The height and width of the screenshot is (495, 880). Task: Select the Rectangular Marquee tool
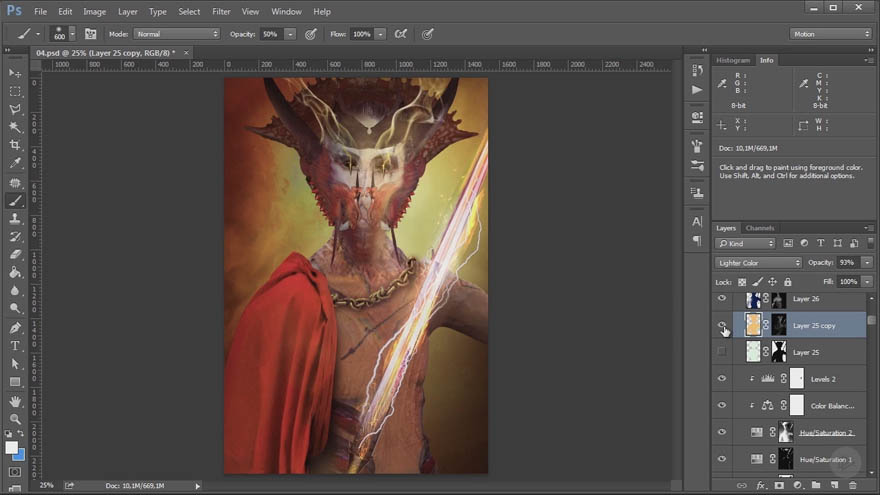coord(15,91)
